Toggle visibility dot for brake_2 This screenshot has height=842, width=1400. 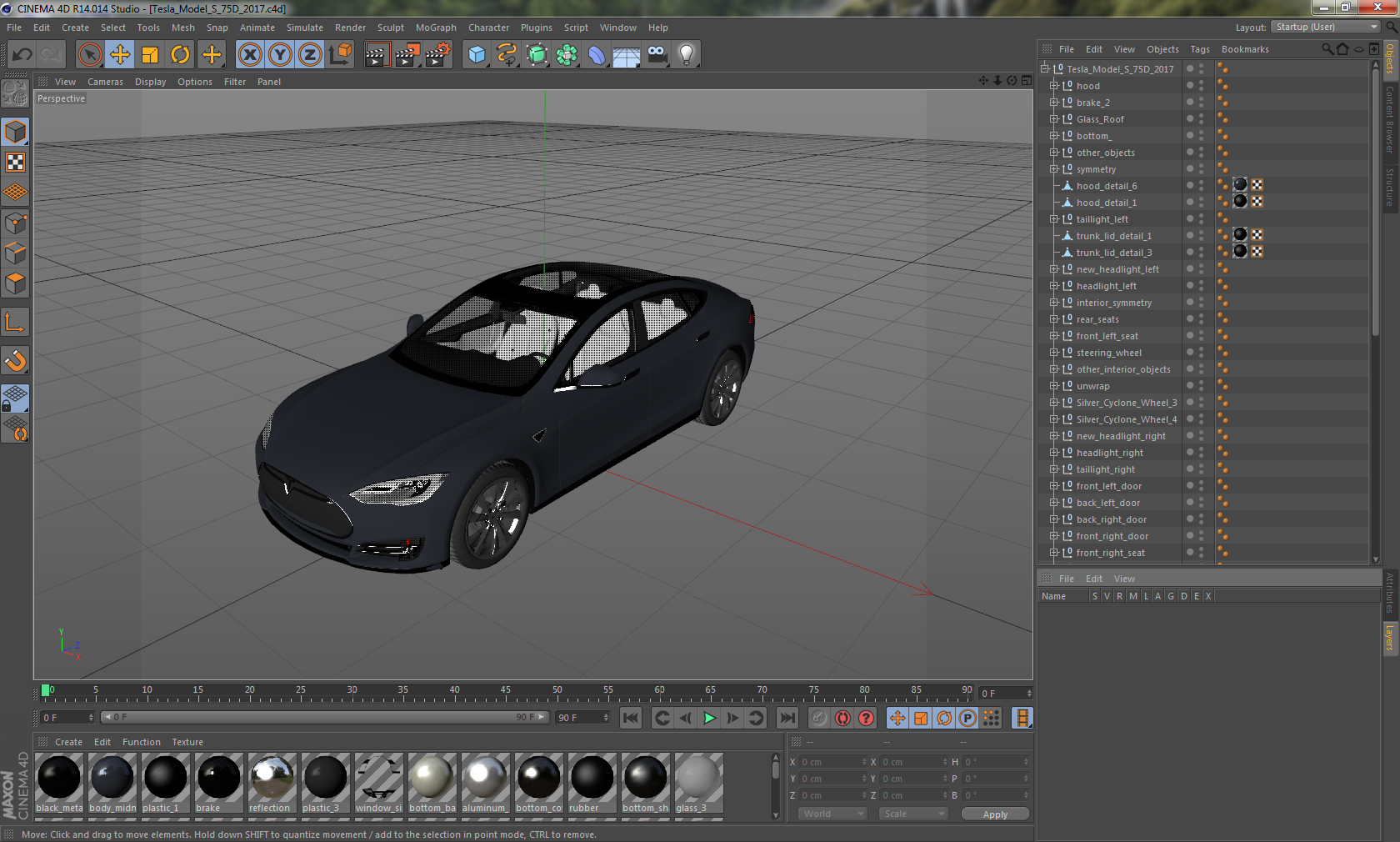(x=1189, y=103)
